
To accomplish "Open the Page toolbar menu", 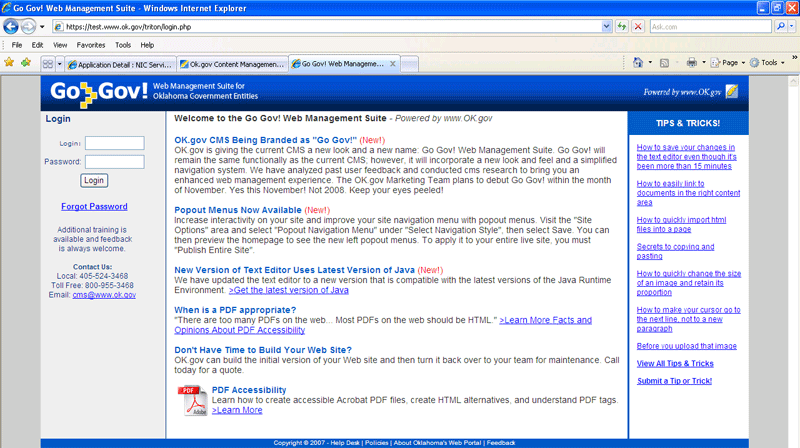I will pos(728,63).
